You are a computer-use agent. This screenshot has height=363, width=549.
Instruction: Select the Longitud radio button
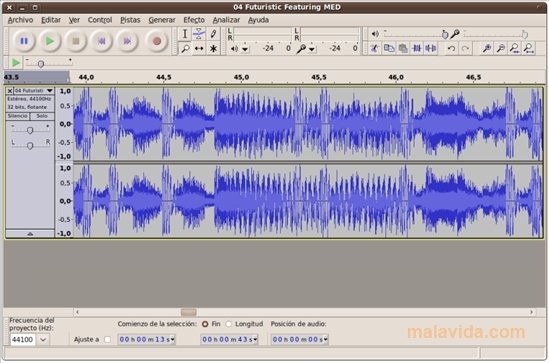coord(229,324)
